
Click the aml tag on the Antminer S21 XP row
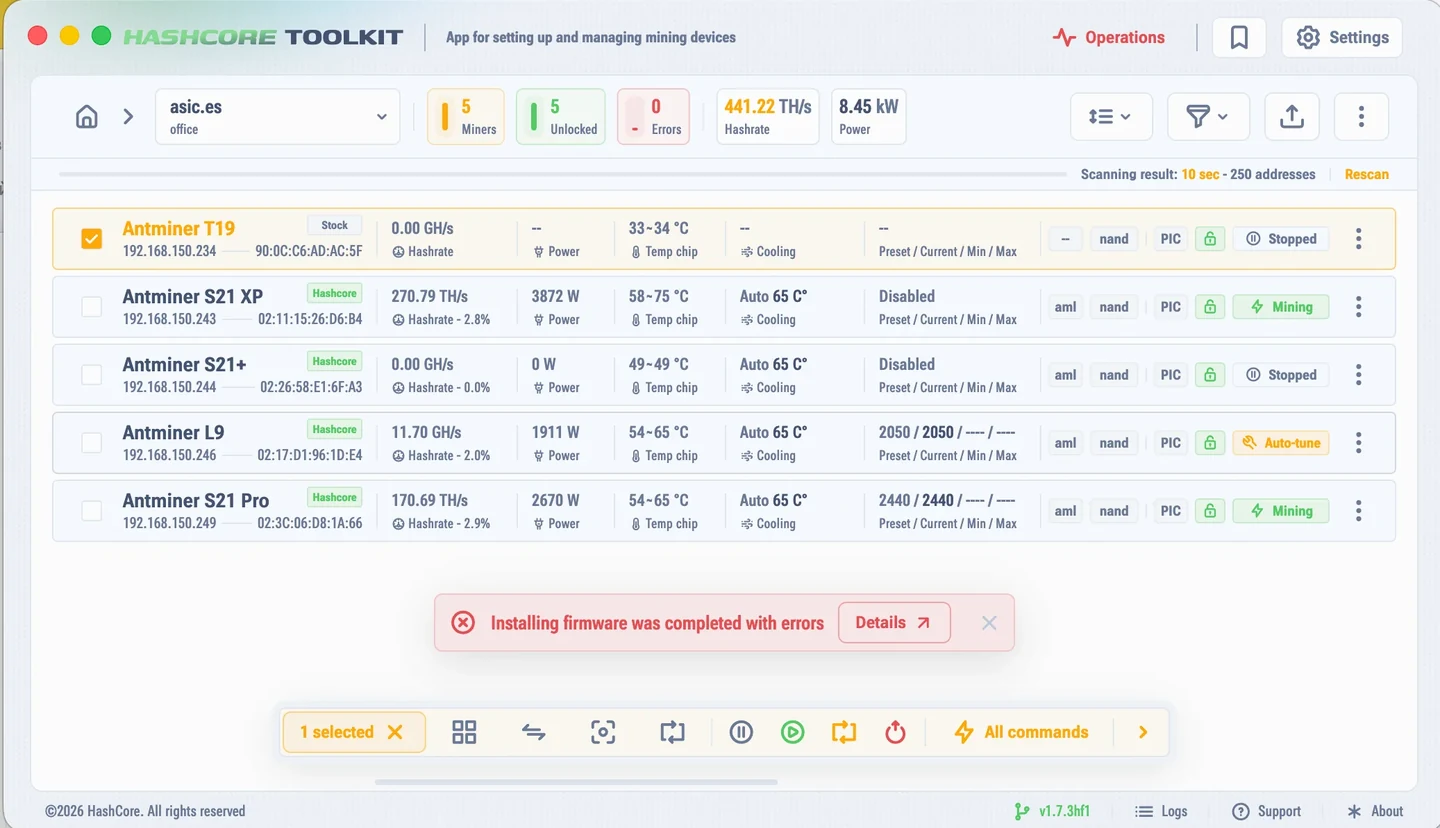(1066, 307)
